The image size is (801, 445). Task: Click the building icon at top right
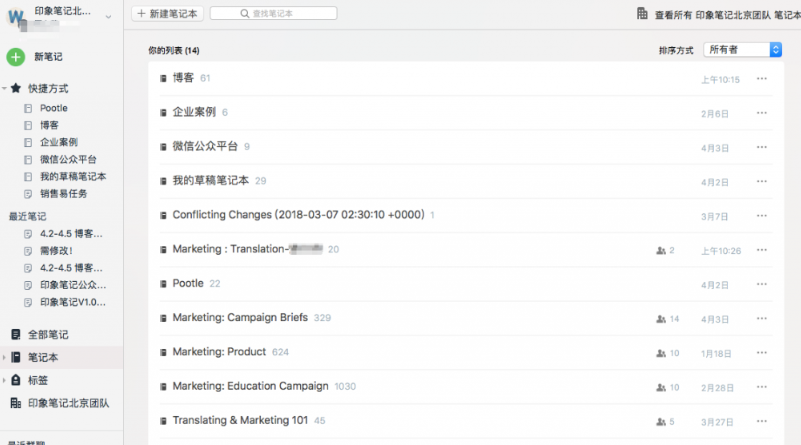point(642,13)
